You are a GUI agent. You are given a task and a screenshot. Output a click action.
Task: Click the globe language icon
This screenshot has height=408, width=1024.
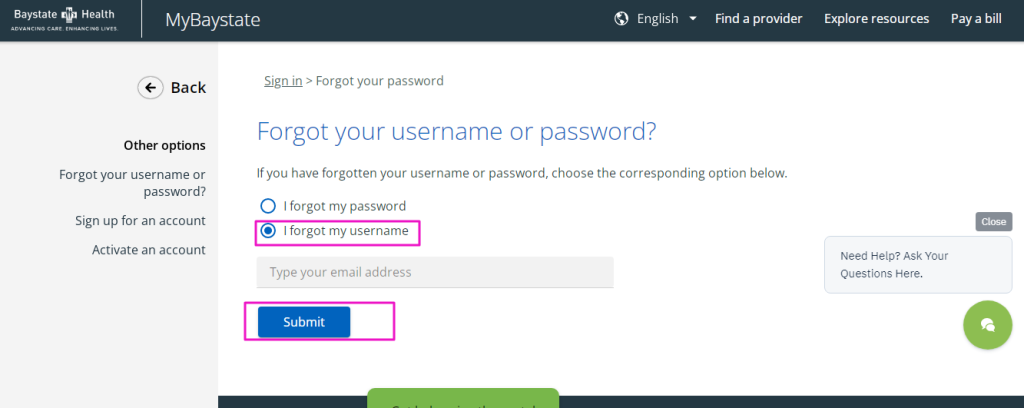621,19
